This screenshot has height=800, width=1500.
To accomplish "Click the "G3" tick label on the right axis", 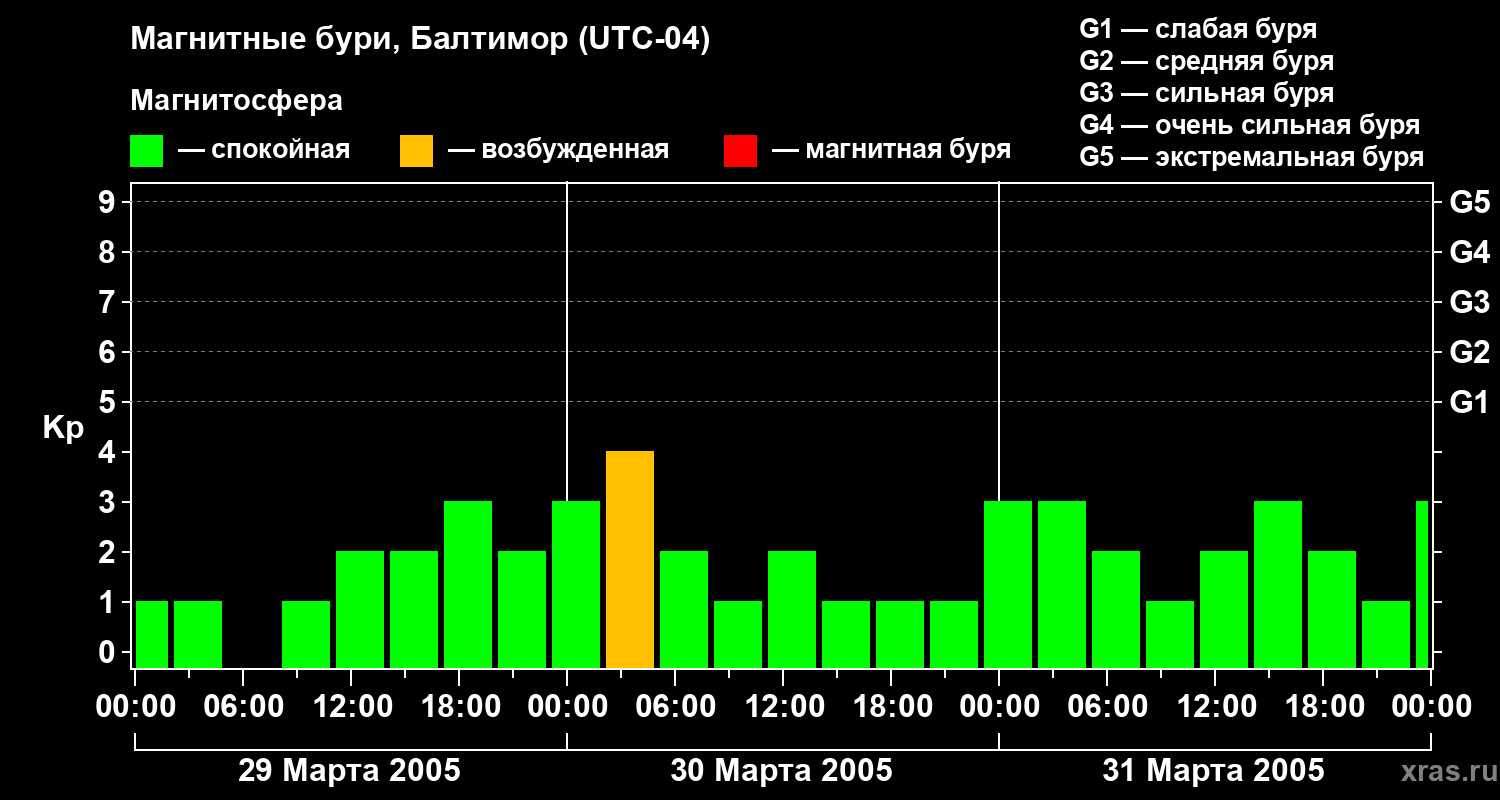I will tap(1470, 302).
